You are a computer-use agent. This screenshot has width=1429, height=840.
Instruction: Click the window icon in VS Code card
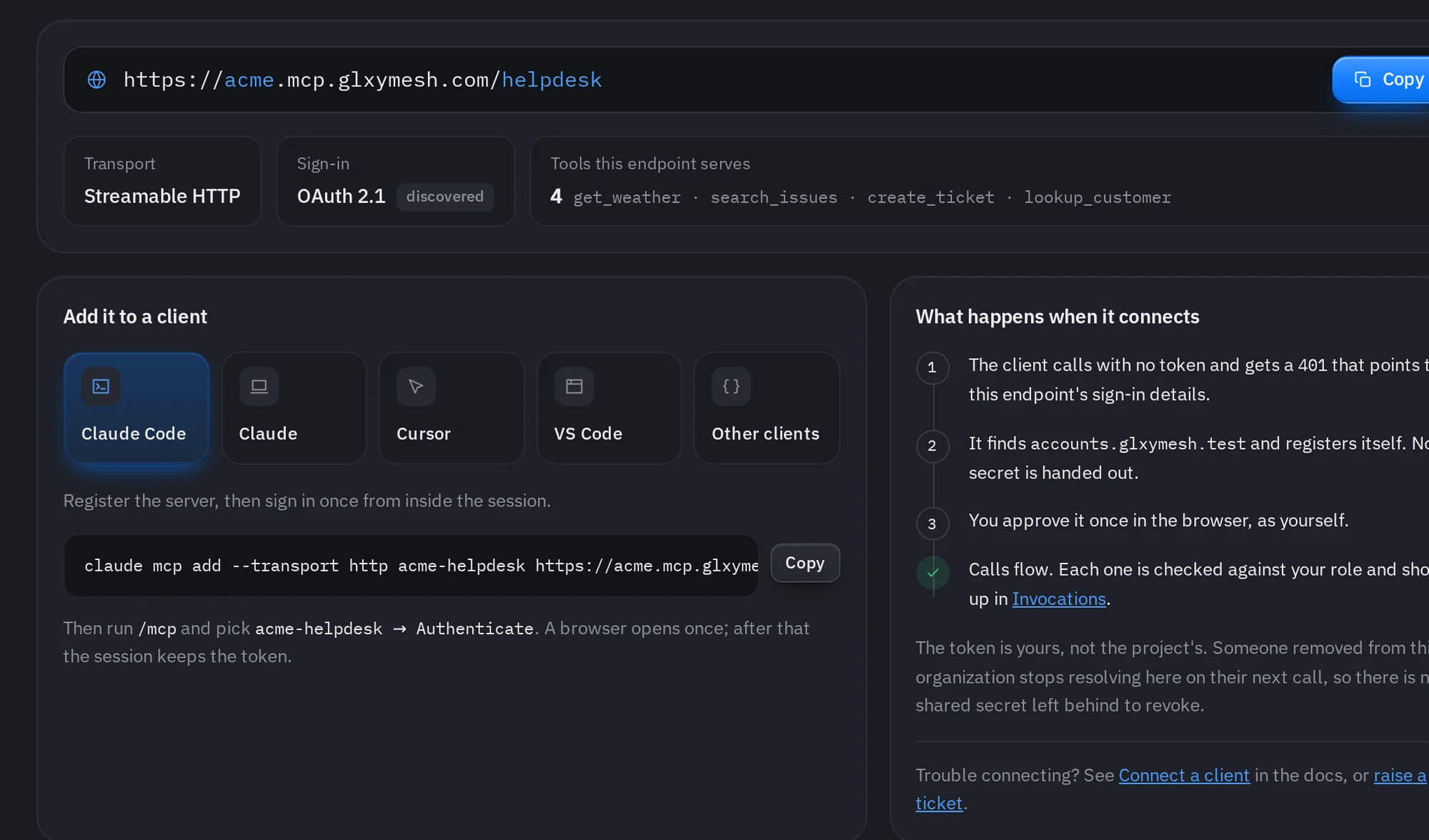[574, 386]
